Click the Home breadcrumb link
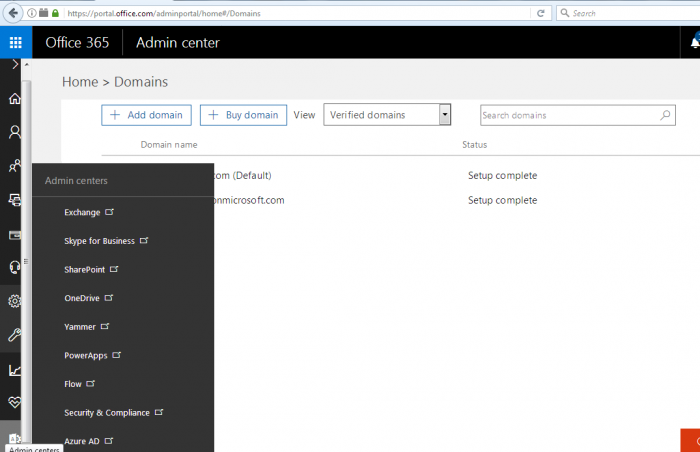Screen dimensions: 700x452 click(80, 82)
